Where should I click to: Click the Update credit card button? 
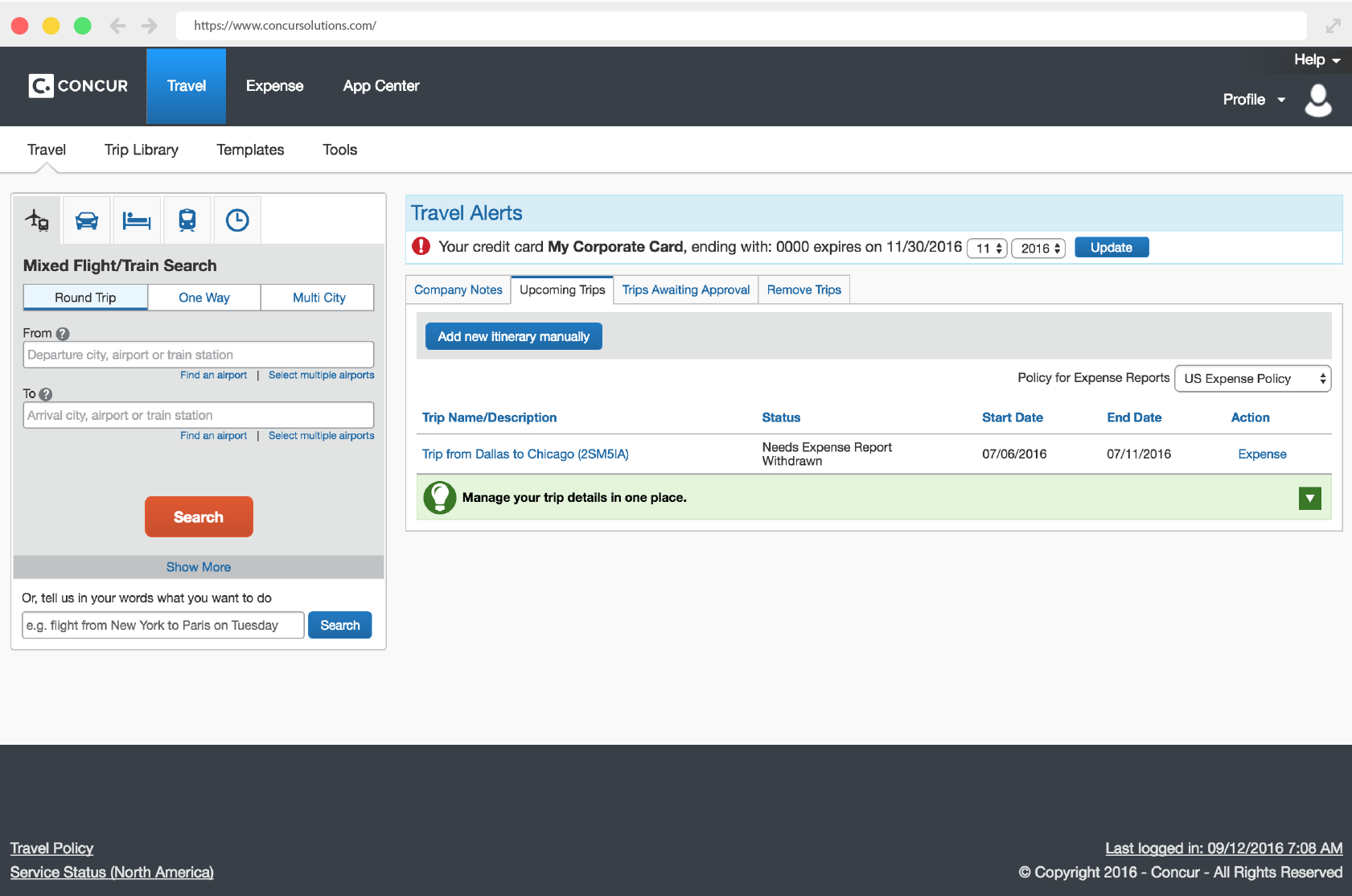[x=1112, y=247]
